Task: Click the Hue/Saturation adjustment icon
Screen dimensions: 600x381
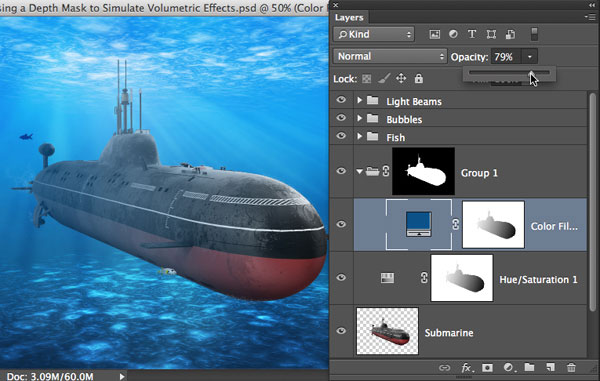Action: 387,278
